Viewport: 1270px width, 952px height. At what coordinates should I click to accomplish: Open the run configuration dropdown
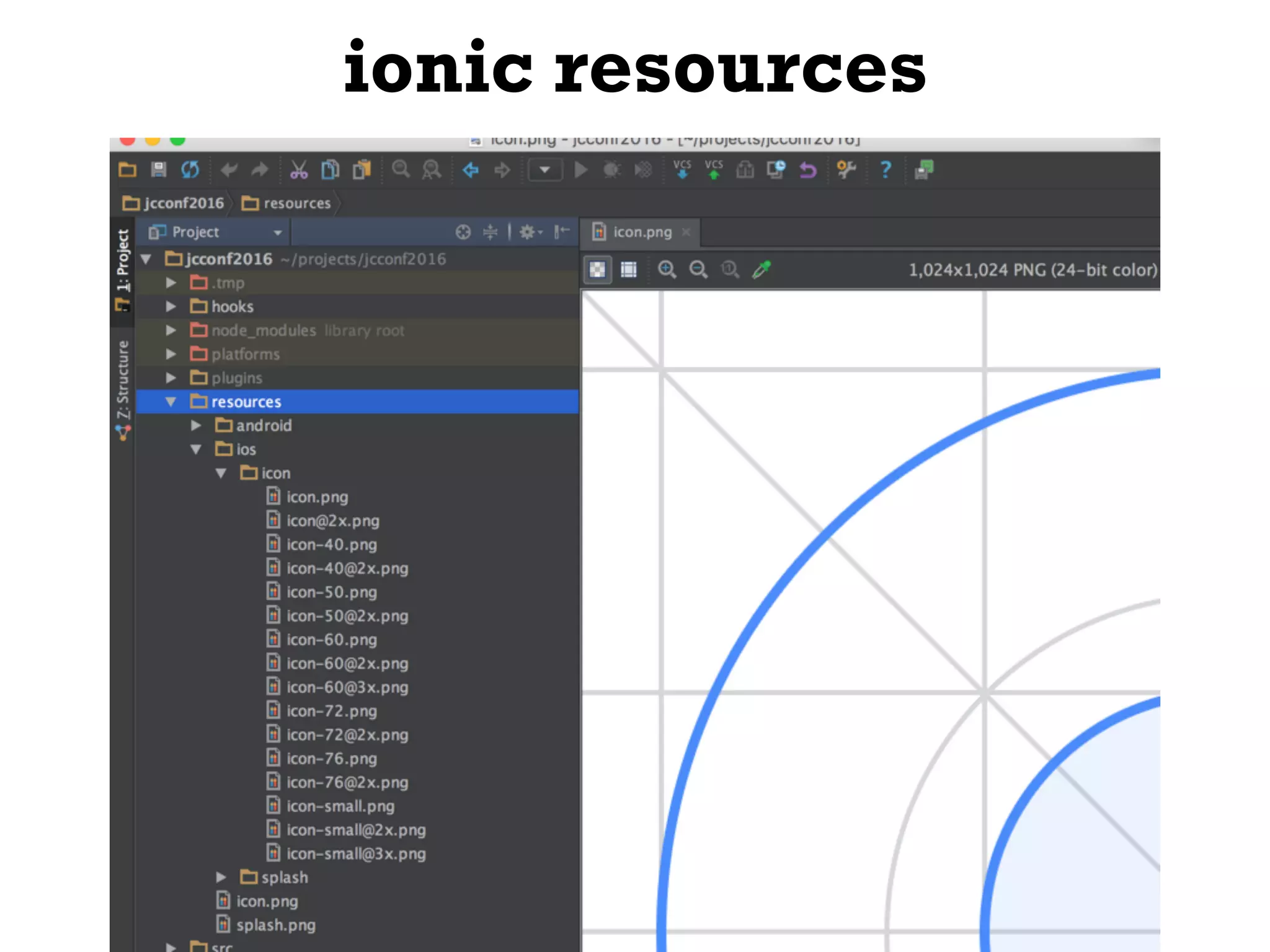click(545, 169)
